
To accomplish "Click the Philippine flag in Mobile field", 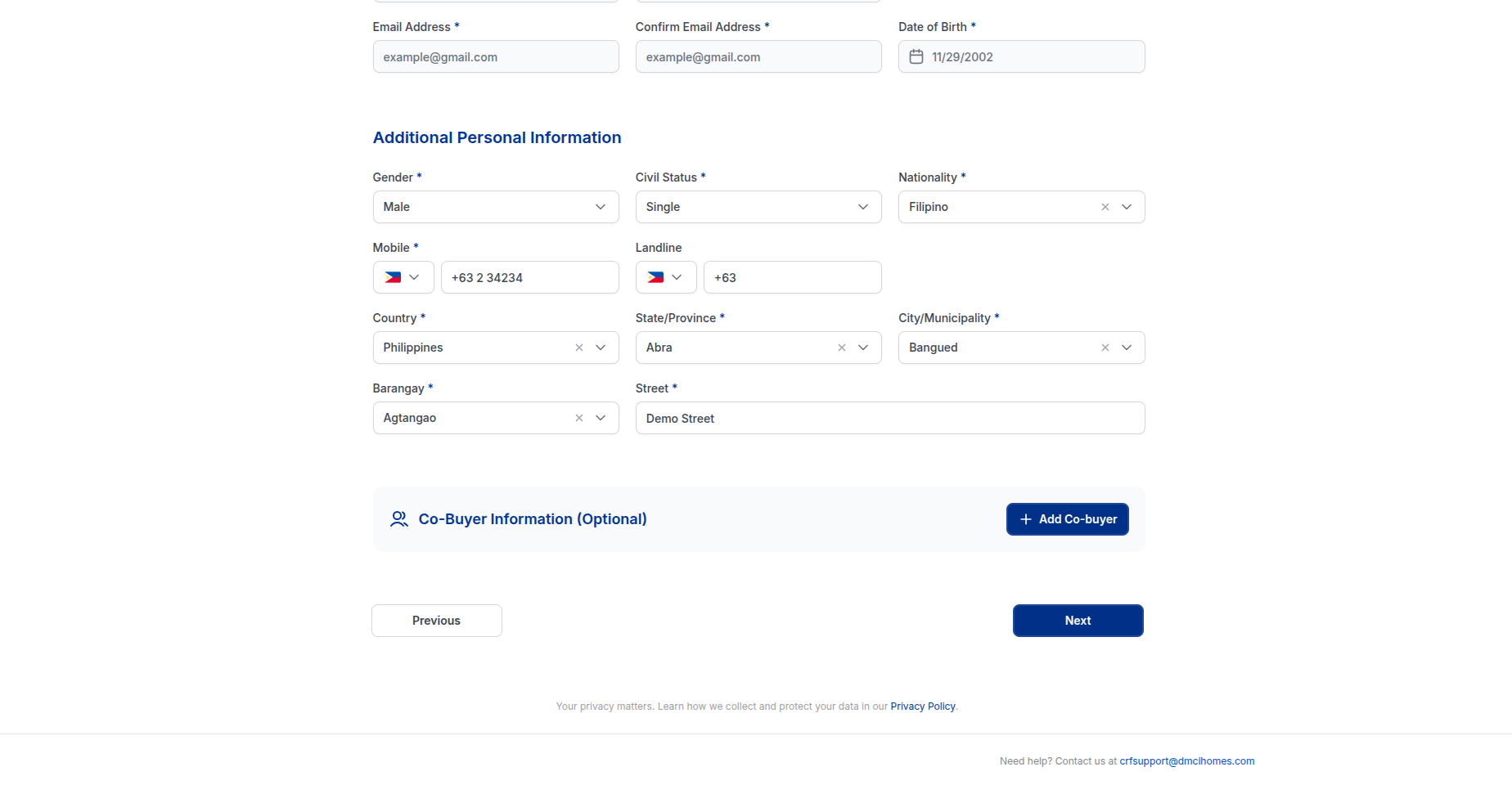I will [393, 277].
